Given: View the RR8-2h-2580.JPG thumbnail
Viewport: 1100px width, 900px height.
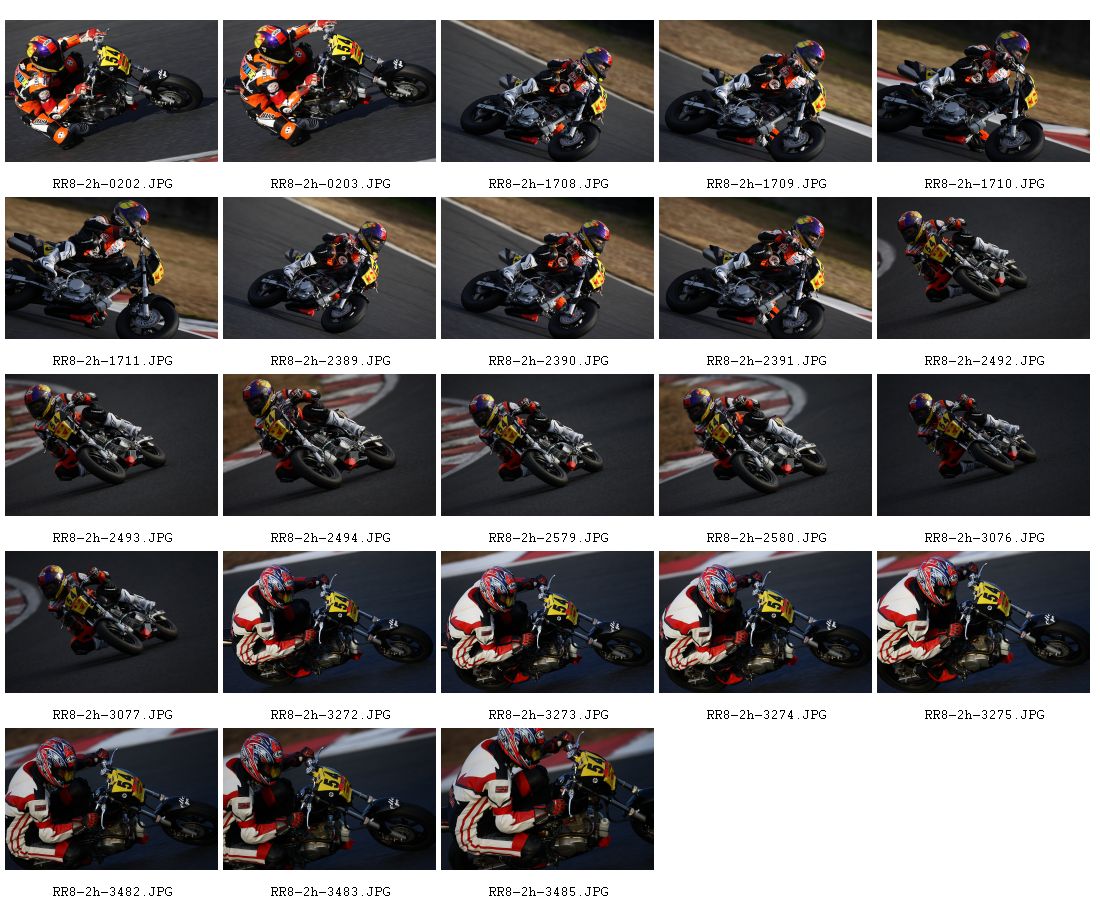Looking at the screenshot, I should 765,445.
